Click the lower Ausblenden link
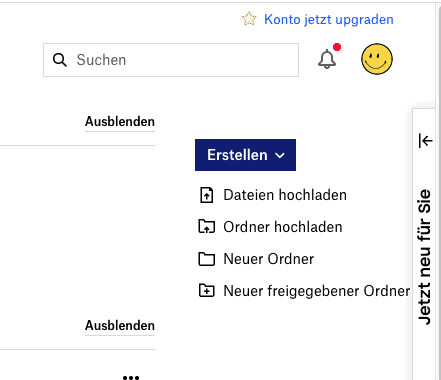Viewport: 441px width, 380px height. pos(120,326)
